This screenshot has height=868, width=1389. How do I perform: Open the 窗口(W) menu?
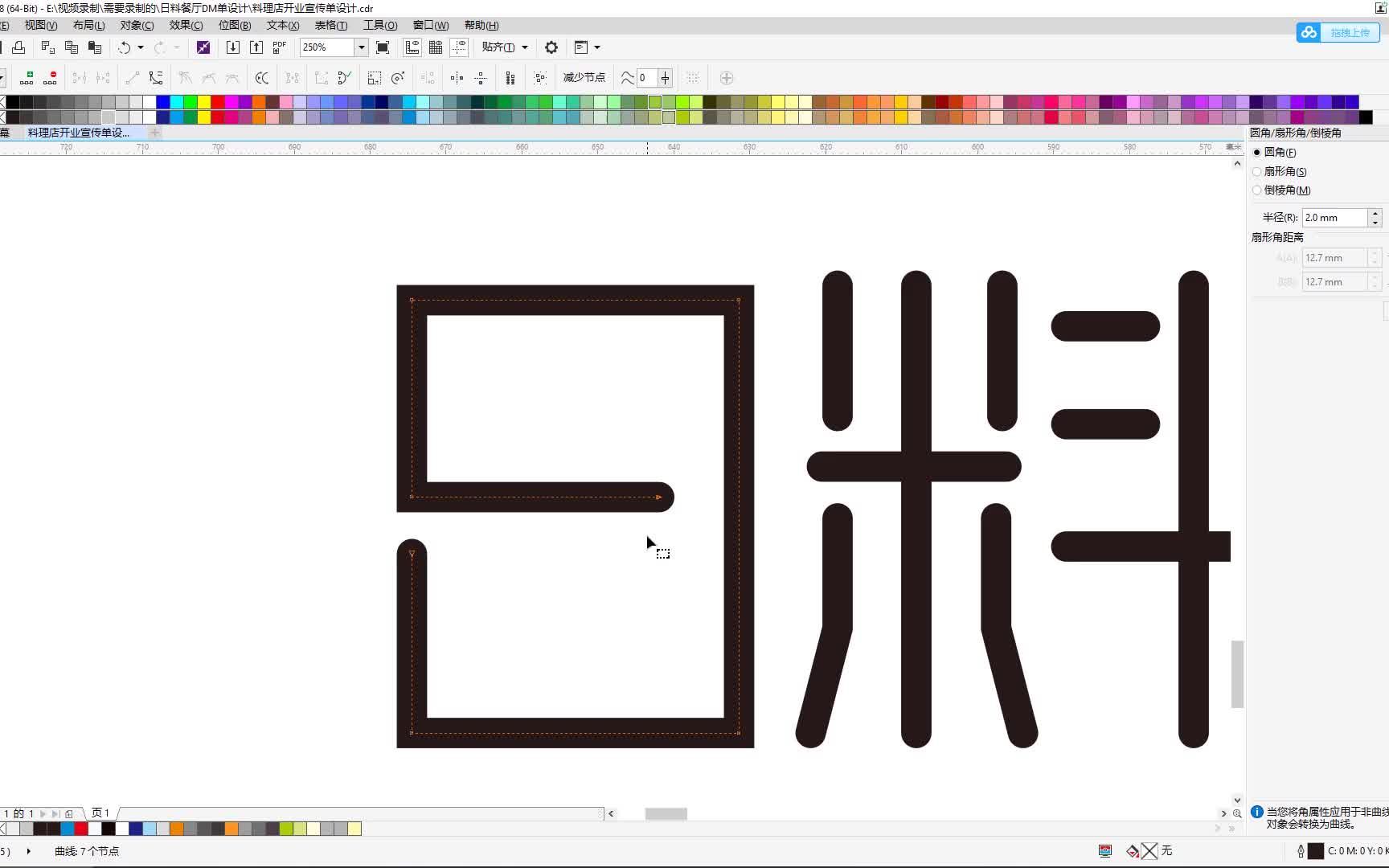click(x=431, y=26)
